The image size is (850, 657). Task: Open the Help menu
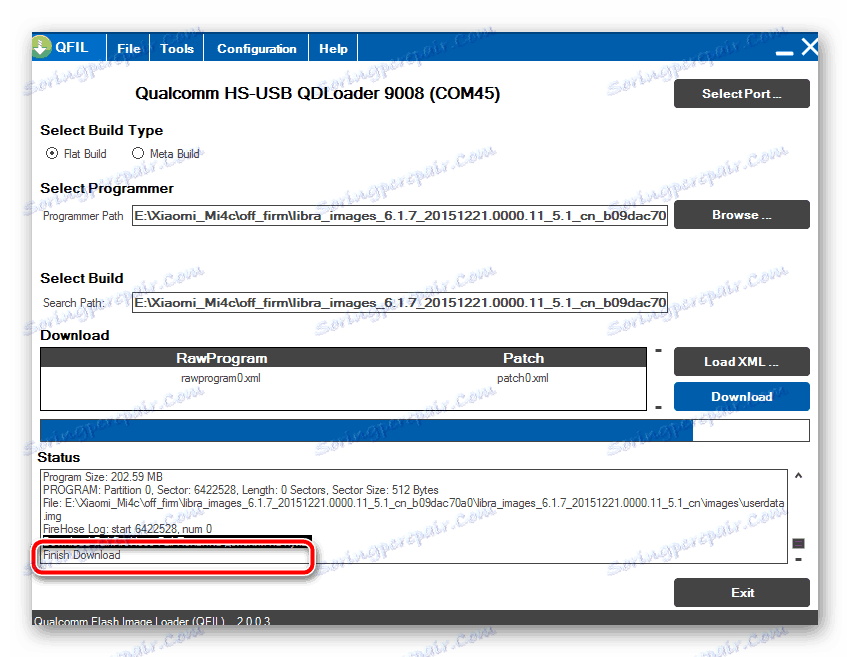coord(333,47)
